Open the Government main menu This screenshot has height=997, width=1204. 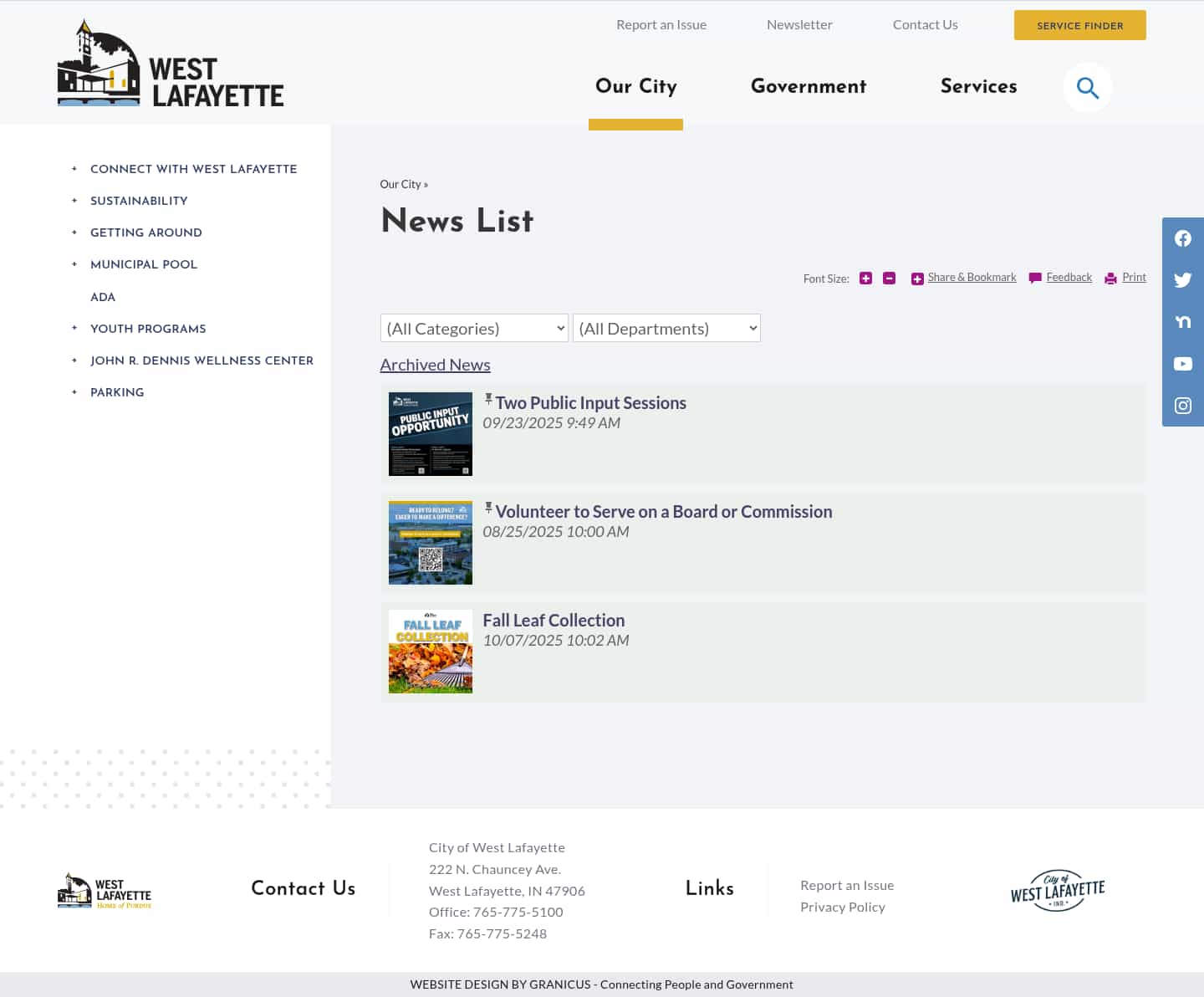[x=808, y=86]
